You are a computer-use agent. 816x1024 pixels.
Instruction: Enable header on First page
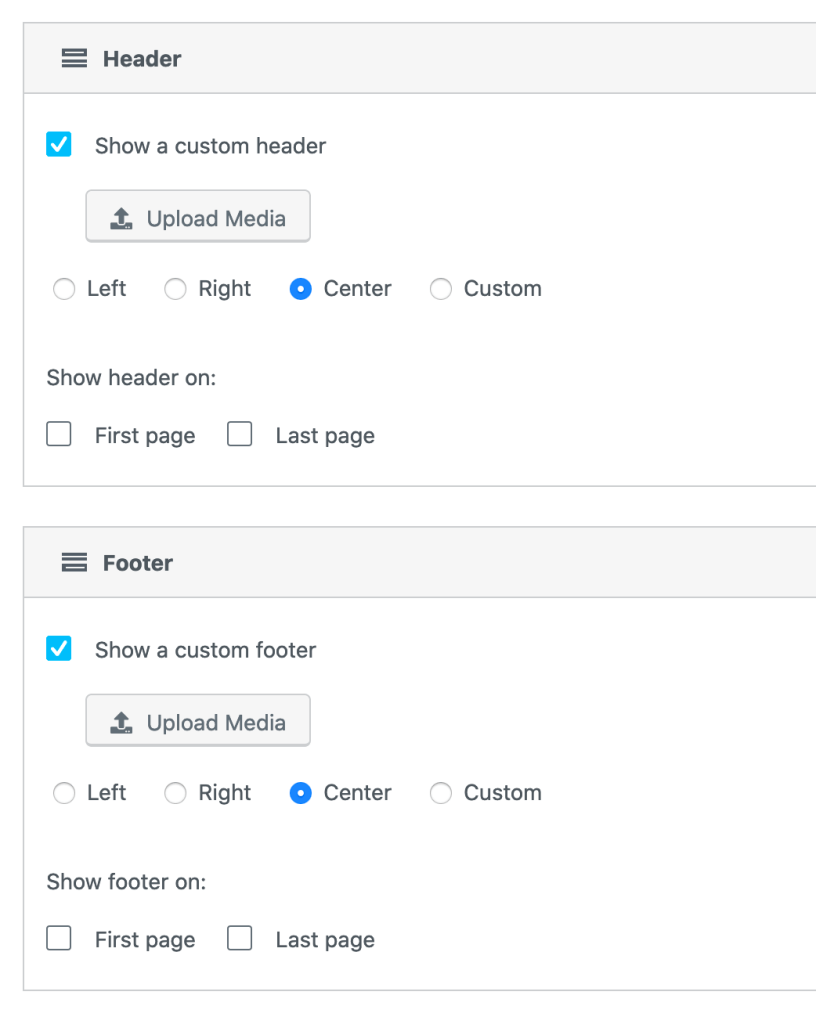tap(59, 435)
